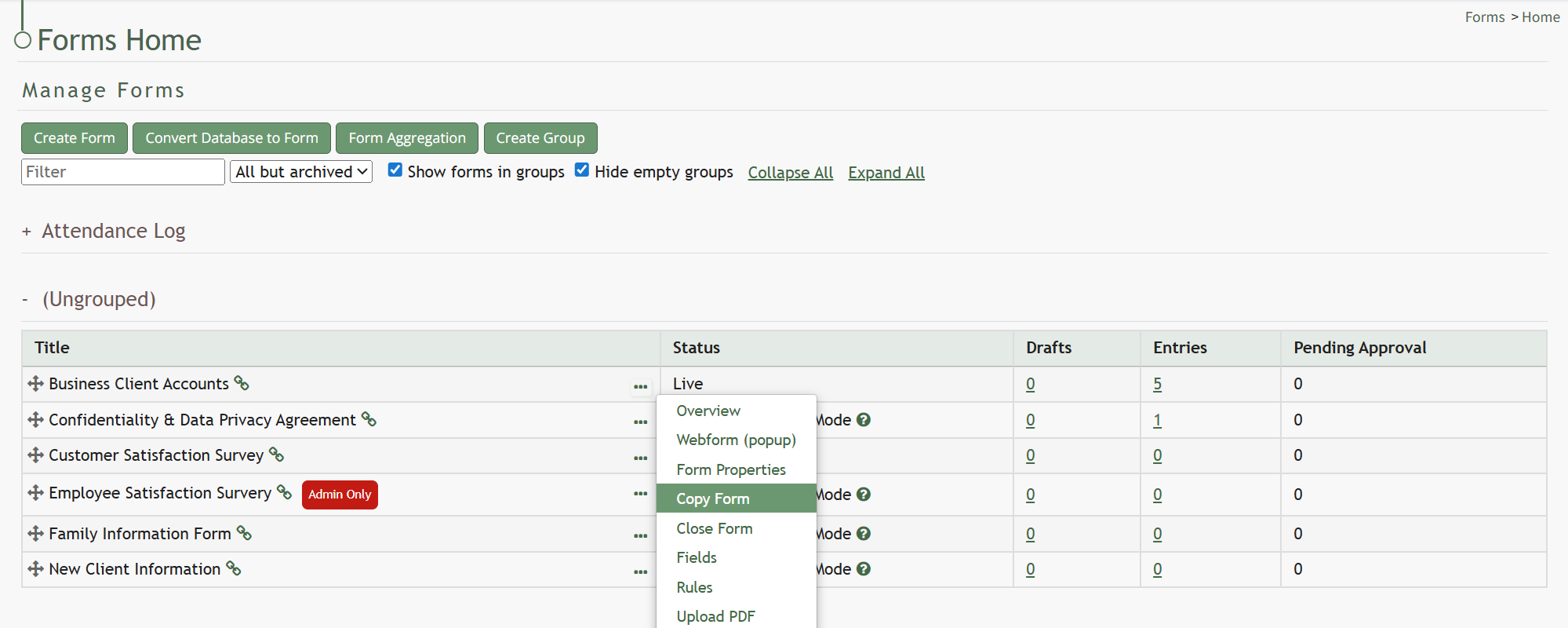Screen dimensions: 1568x628
Task: Uncheck Hide empty groups checkbox
Action: [x=582, y=170]
